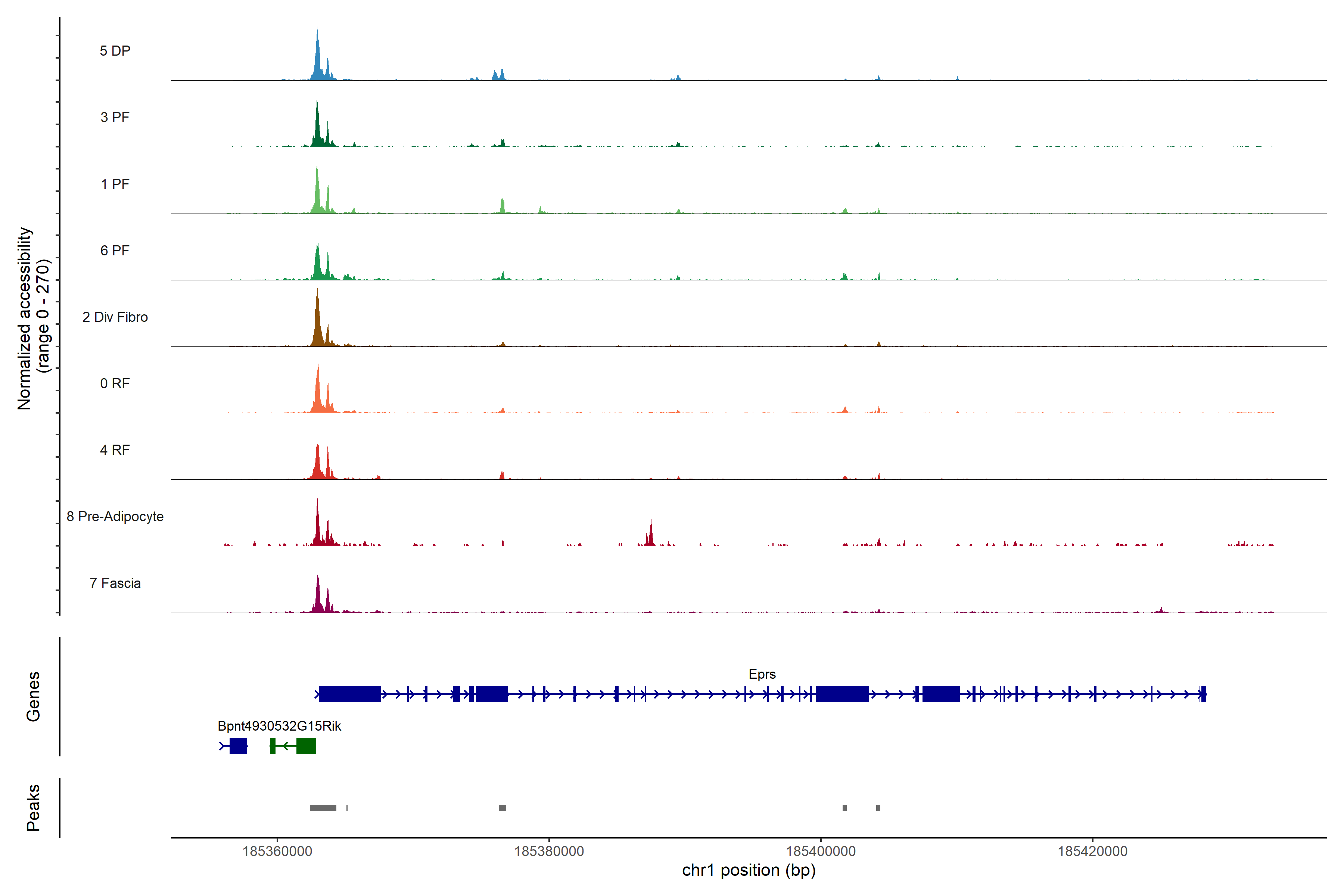This screenshot has height=896, width=1344.
Task: Click the 1 PF track label
Action: [115, 184]
